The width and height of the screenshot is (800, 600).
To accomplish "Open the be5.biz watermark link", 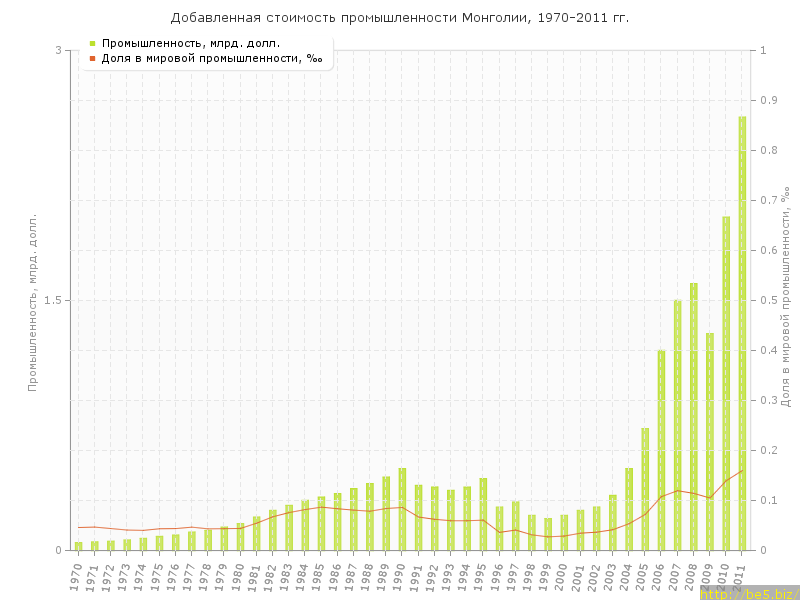I will coord(749,593).
